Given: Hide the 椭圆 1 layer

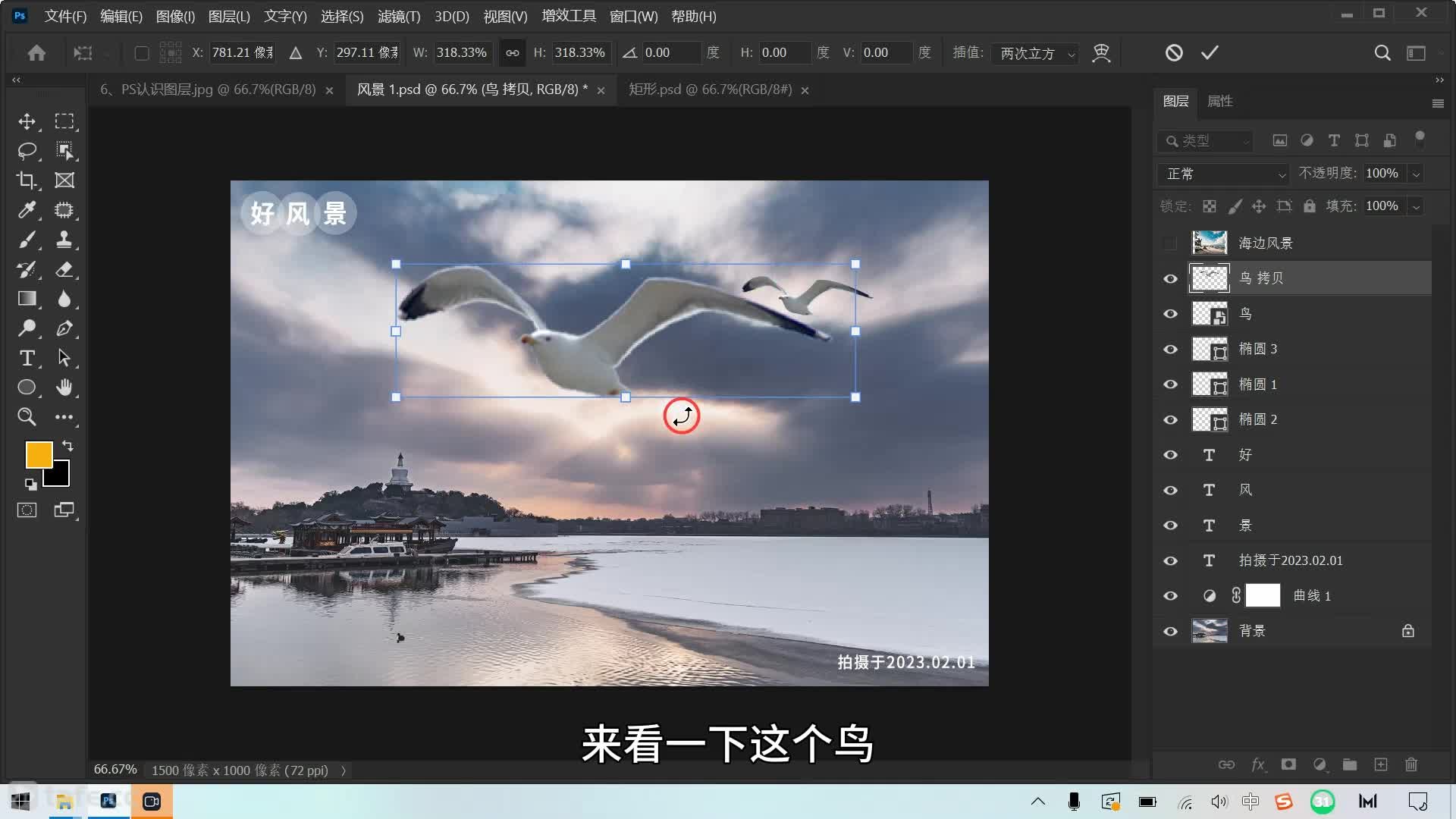Looking at the screenshot, I should (x=1170, y=384).
